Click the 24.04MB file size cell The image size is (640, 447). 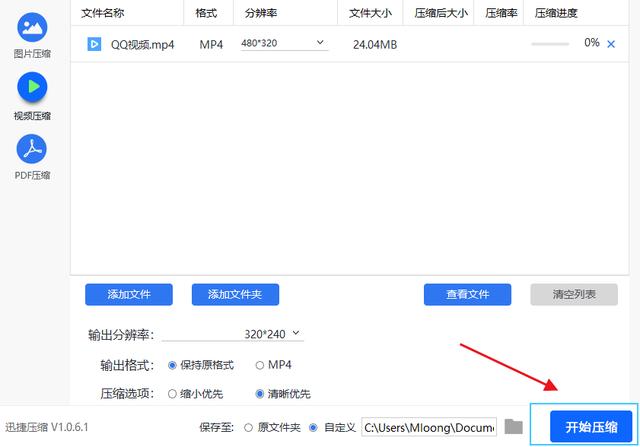point(375,44)
